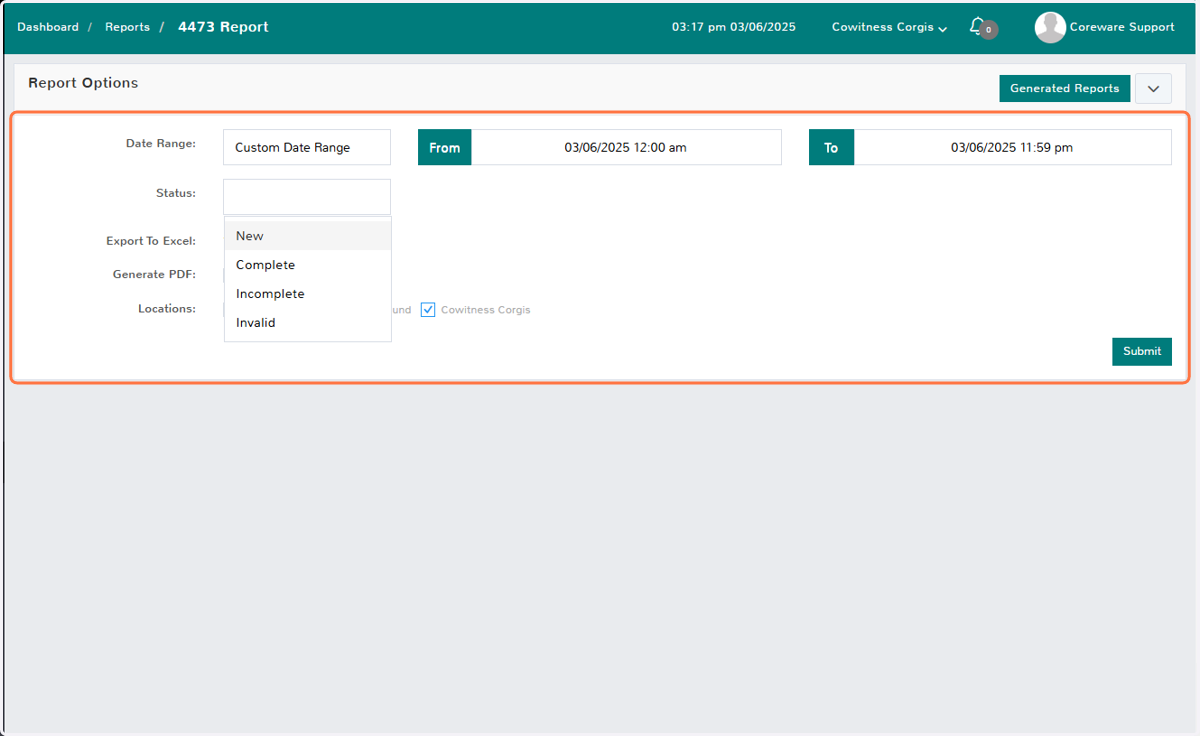The height and width of the screenshot is (736, 1200).
Task: Choose Complete status option
Action: click(308, 265)
